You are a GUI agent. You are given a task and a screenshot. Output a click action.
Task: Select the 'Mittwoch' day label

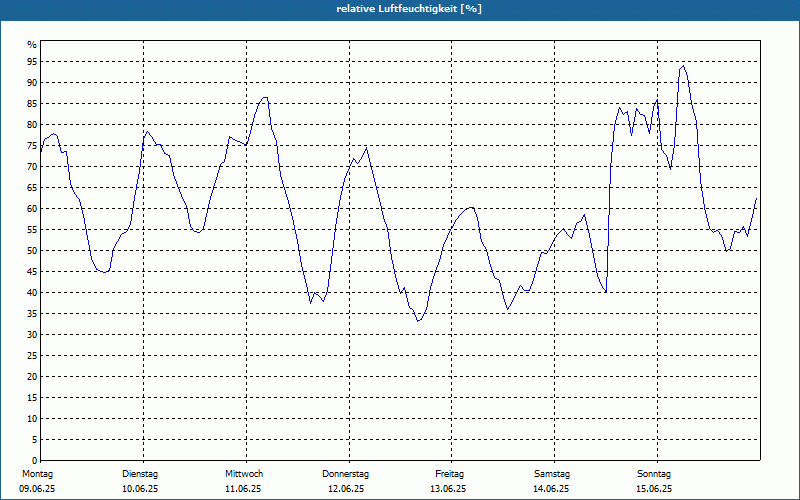tap(244, 474)
